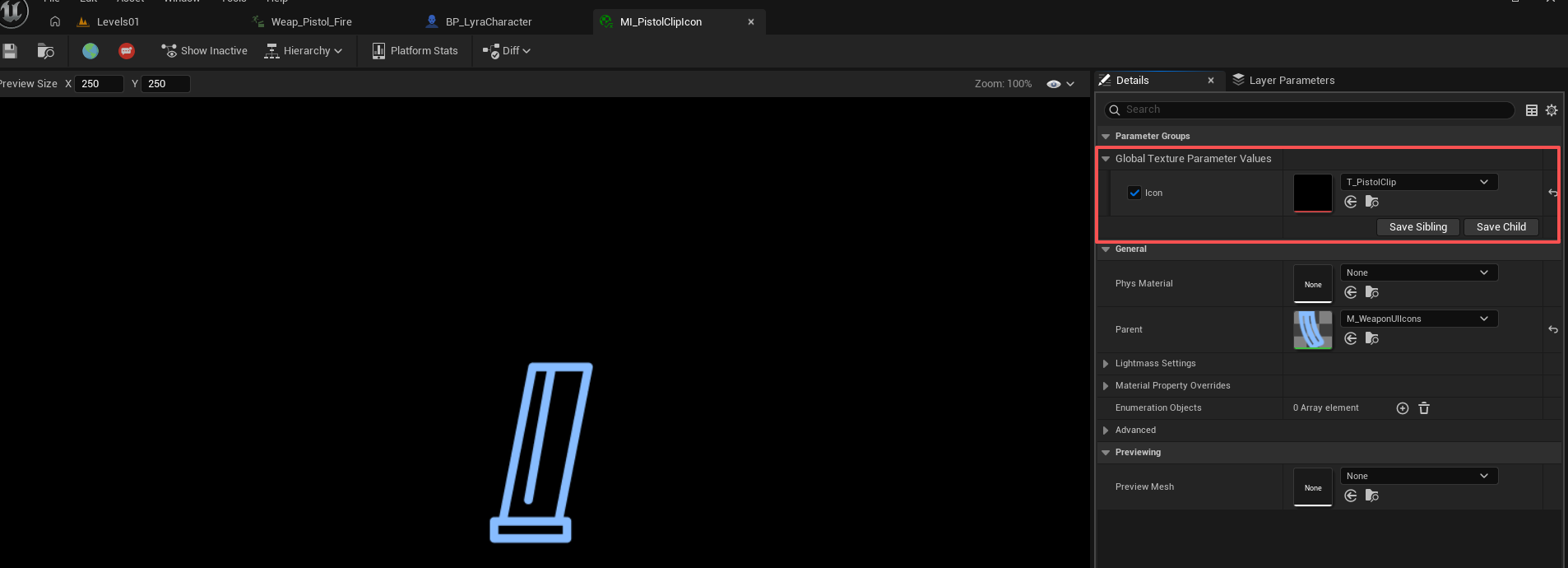Screen dimensions: 1568x568
Task: Click Browse to asset in Content Browser icon
Action: (46, 51)
